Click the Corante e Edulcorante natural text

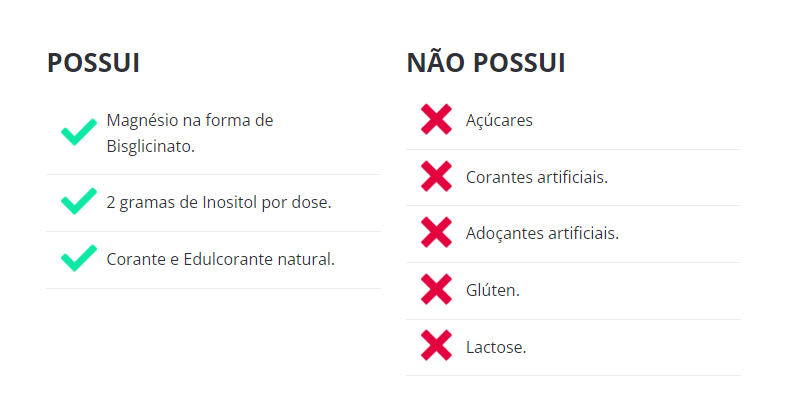(220, 259)
